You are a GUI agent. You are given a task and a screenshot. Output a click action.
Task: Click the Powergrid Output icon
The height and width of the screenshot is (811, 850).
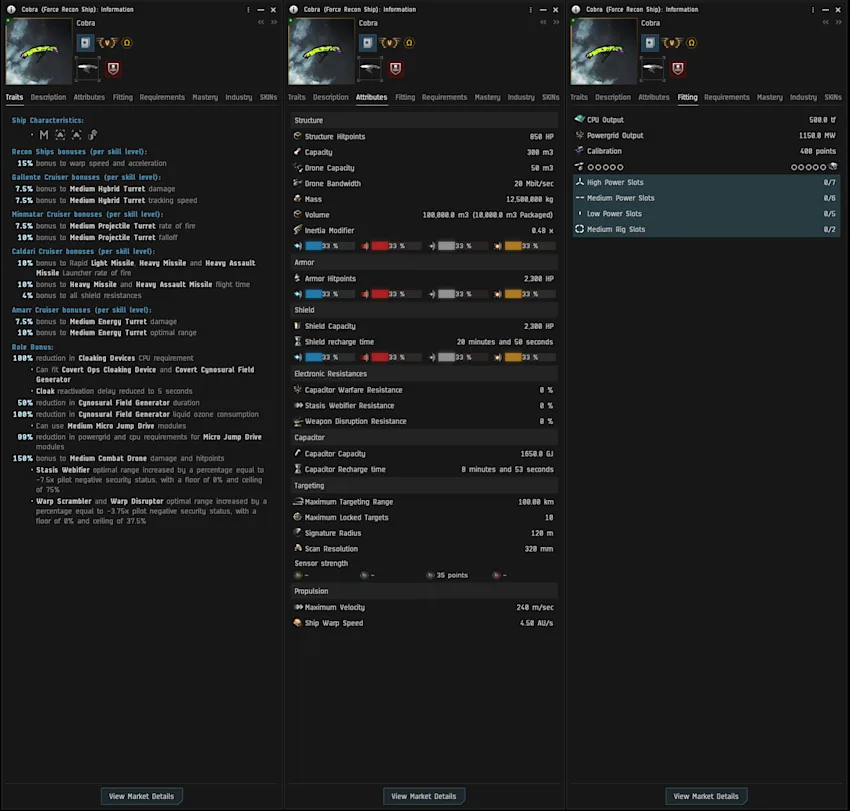tap(579, 135)
